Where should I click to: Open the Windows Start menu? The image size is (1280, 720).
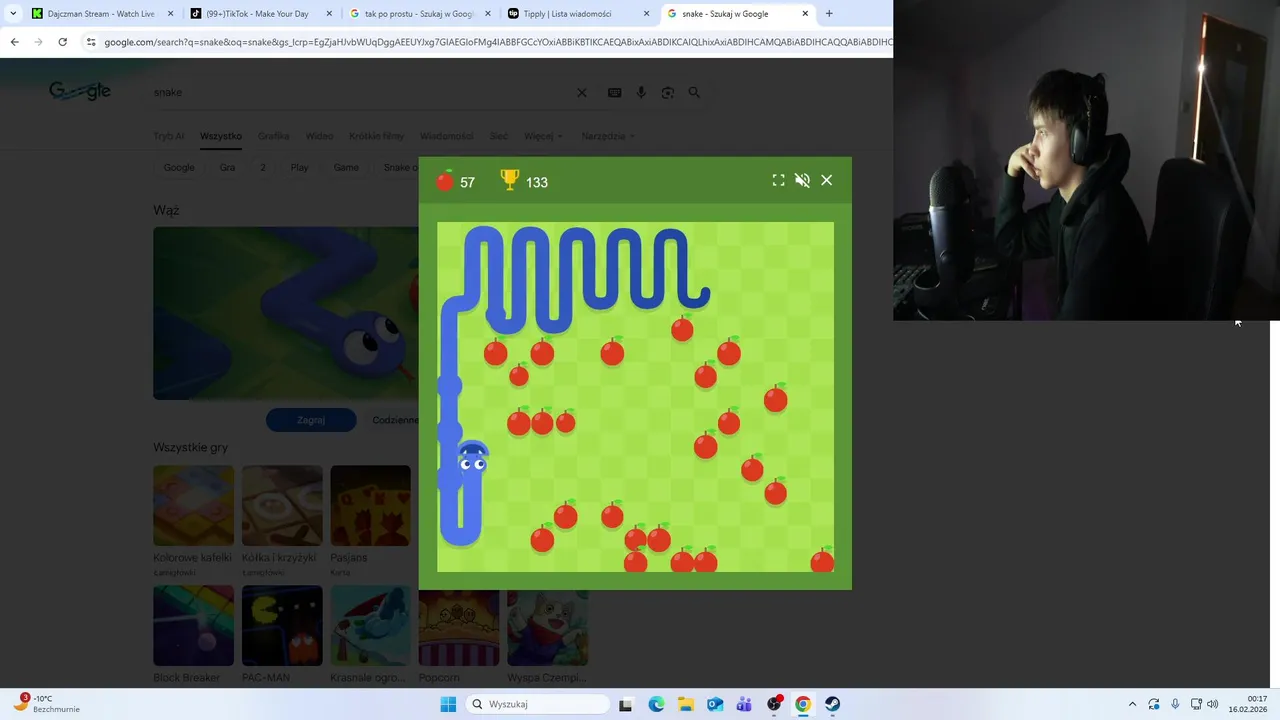(448, 704)
